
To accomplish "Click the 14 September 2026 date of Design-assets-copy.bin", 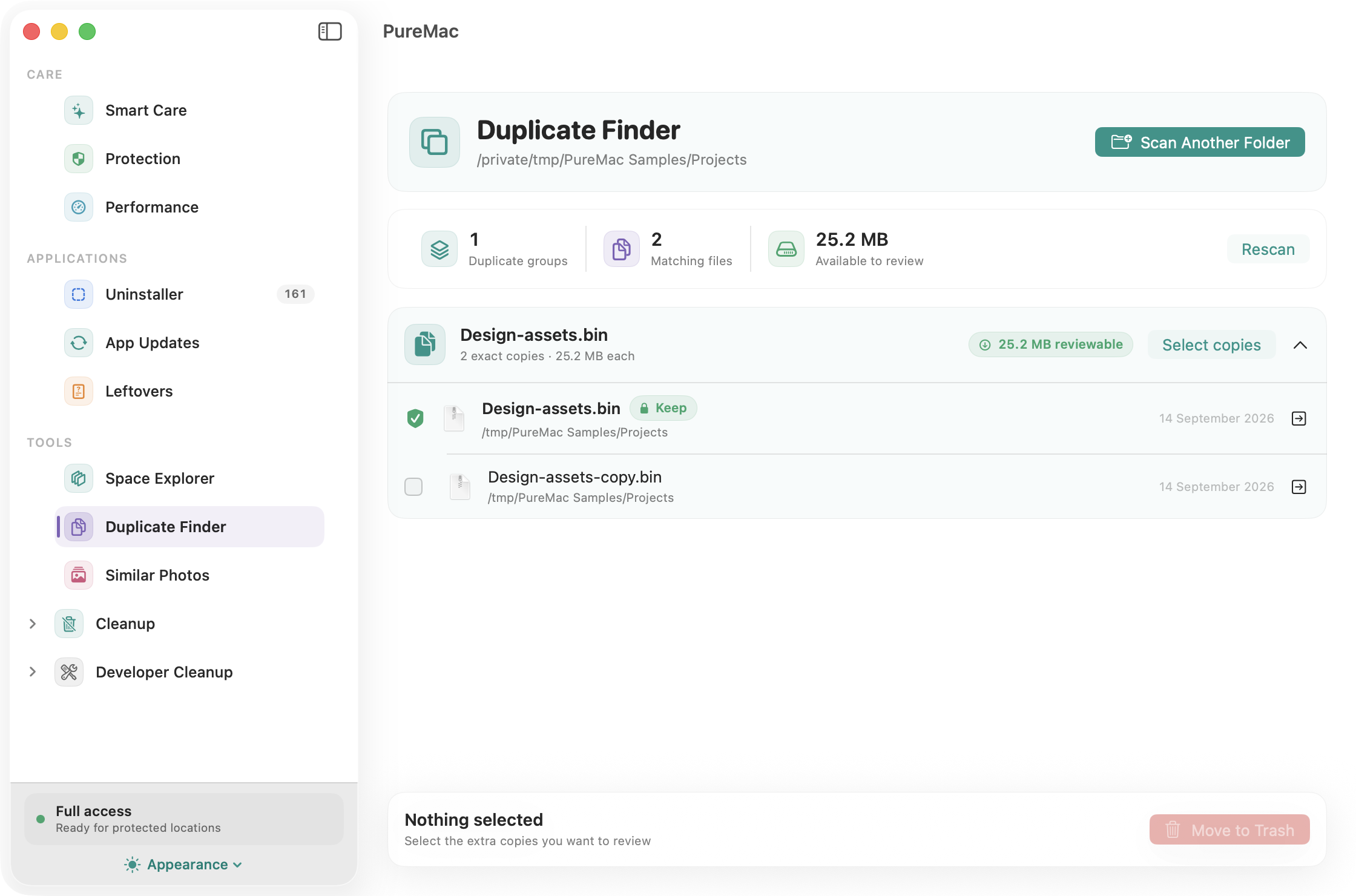I will [1217, 487].
